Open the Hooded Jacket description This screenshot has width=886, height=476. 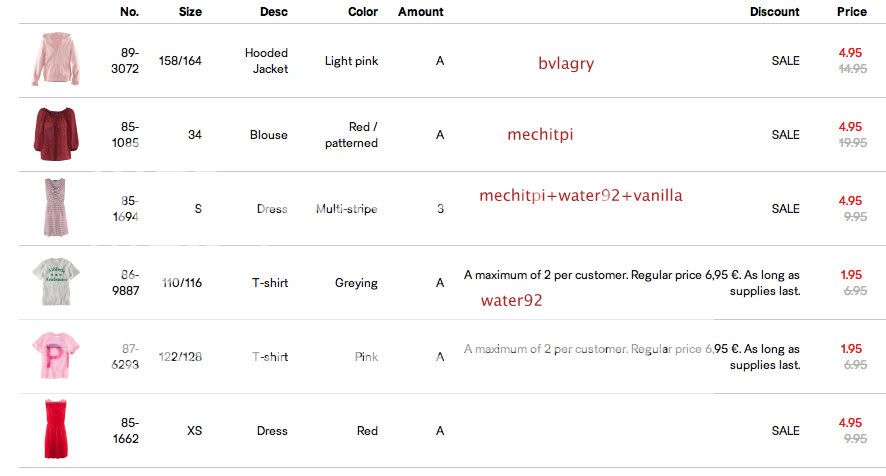pyautogui.click(x=266, y=61)
